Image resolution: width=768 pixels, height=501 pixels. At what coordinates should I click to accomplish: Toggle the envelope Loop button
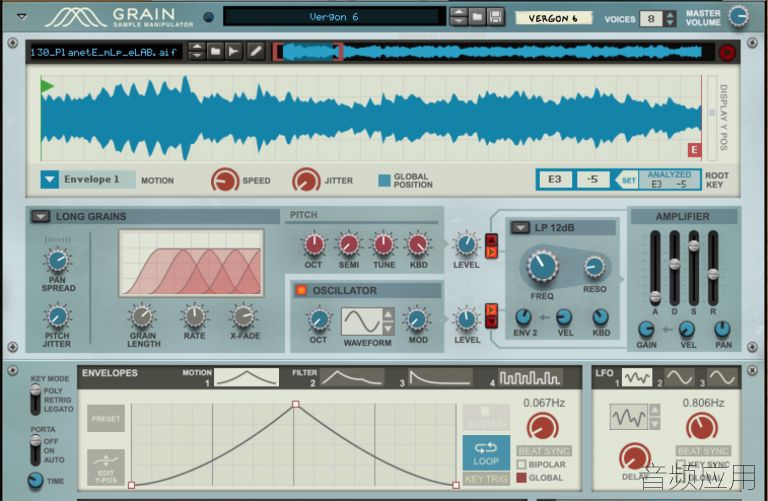pos(486,453)
